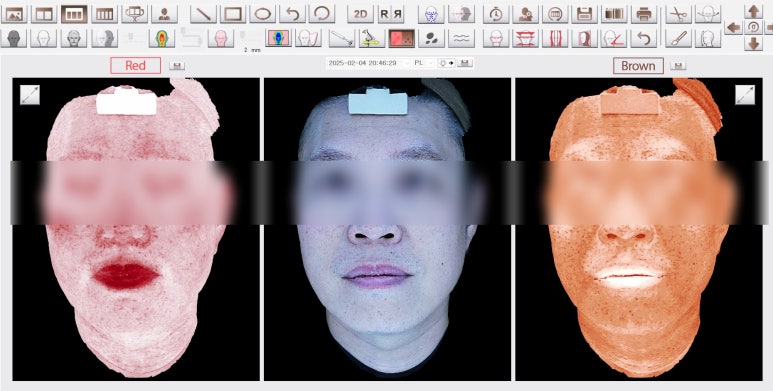Click the down arrow navigation button

pos(753,43)
